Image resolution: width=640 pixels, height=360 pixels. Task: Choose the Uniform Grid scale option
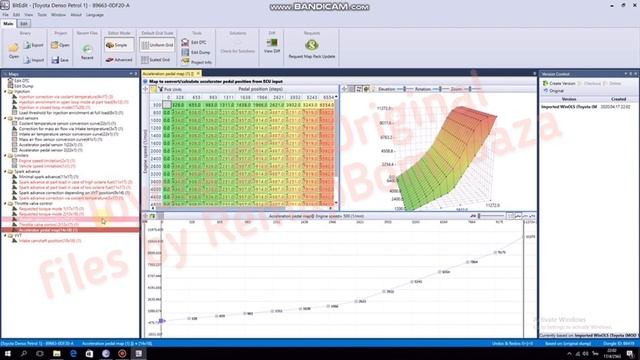157,45
